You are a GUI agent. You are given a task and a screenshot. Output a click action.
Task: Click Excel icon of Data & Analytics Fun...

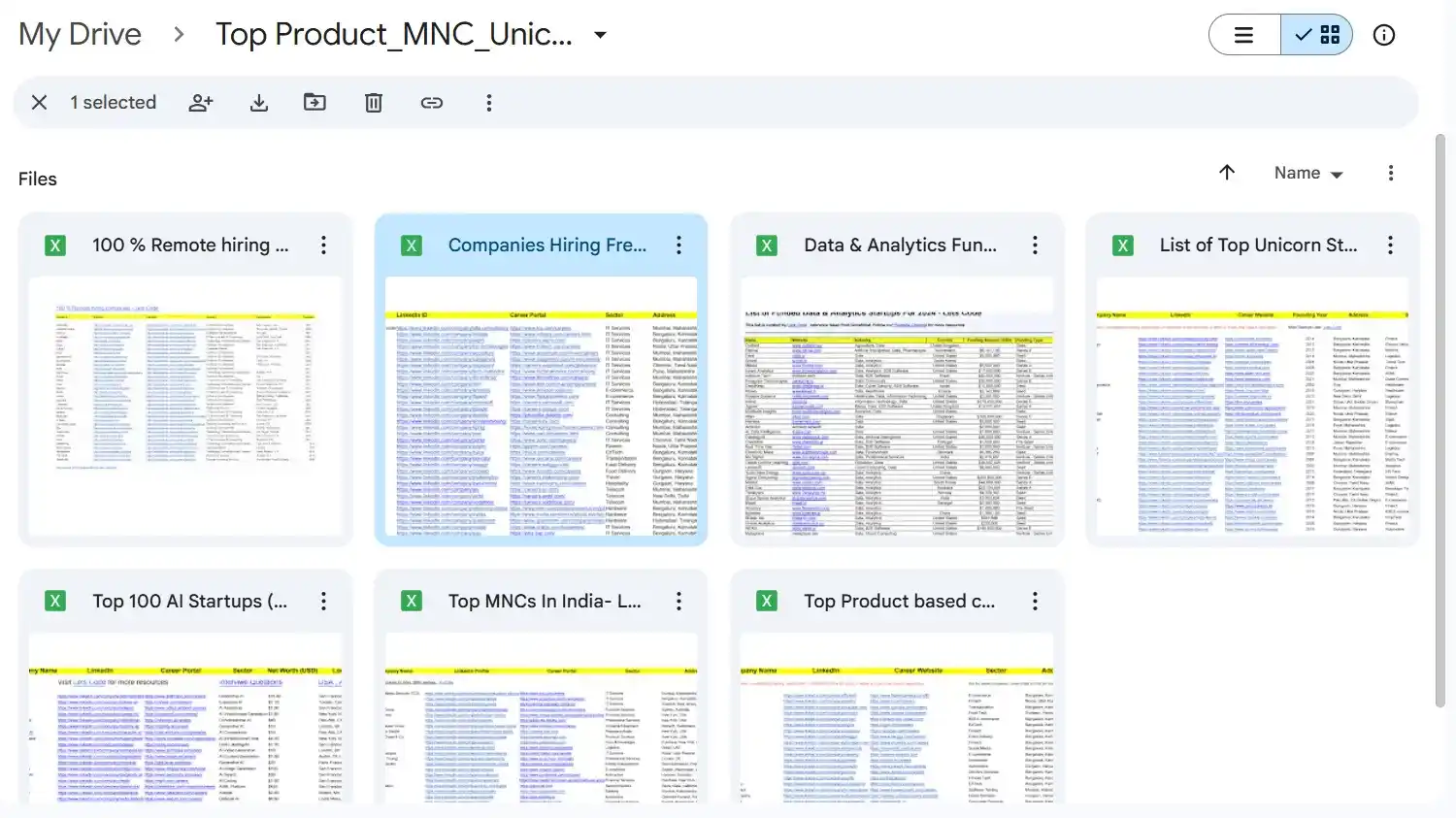point(767,245)
